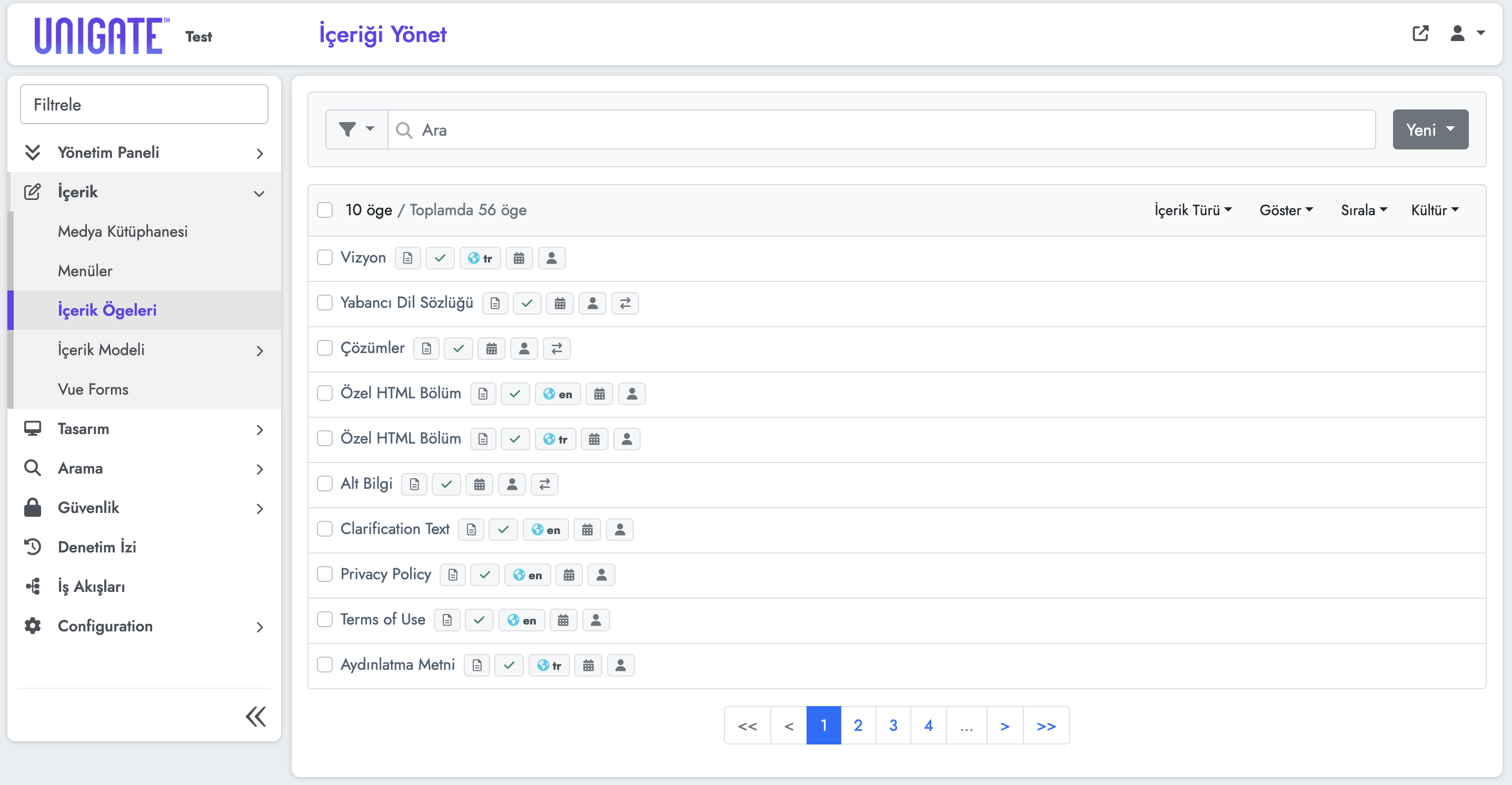Check the Privacy Policy checkbox
This screenshot has width=1512, height=785.
(325, 574)
